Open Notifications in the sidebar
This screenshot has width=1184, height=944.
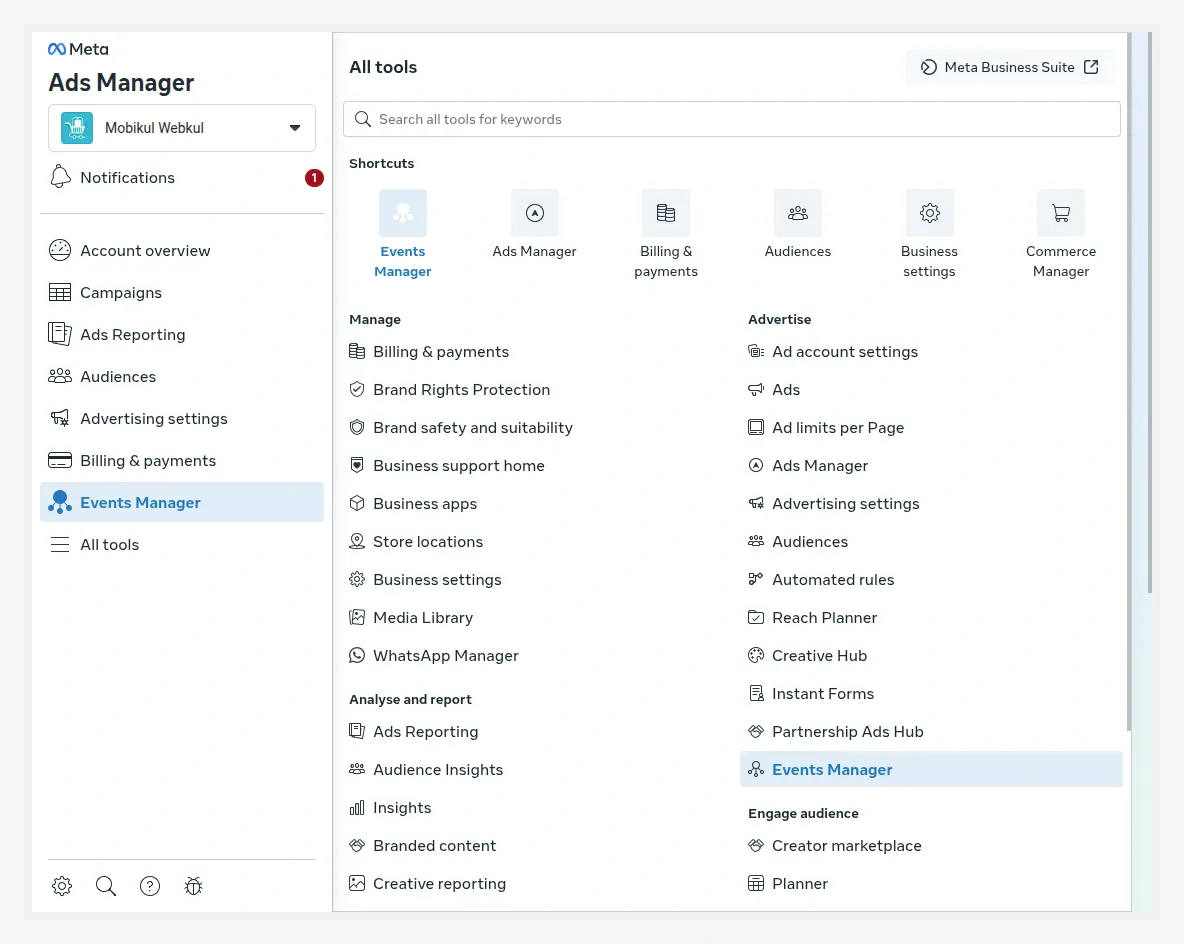[182, 177]
